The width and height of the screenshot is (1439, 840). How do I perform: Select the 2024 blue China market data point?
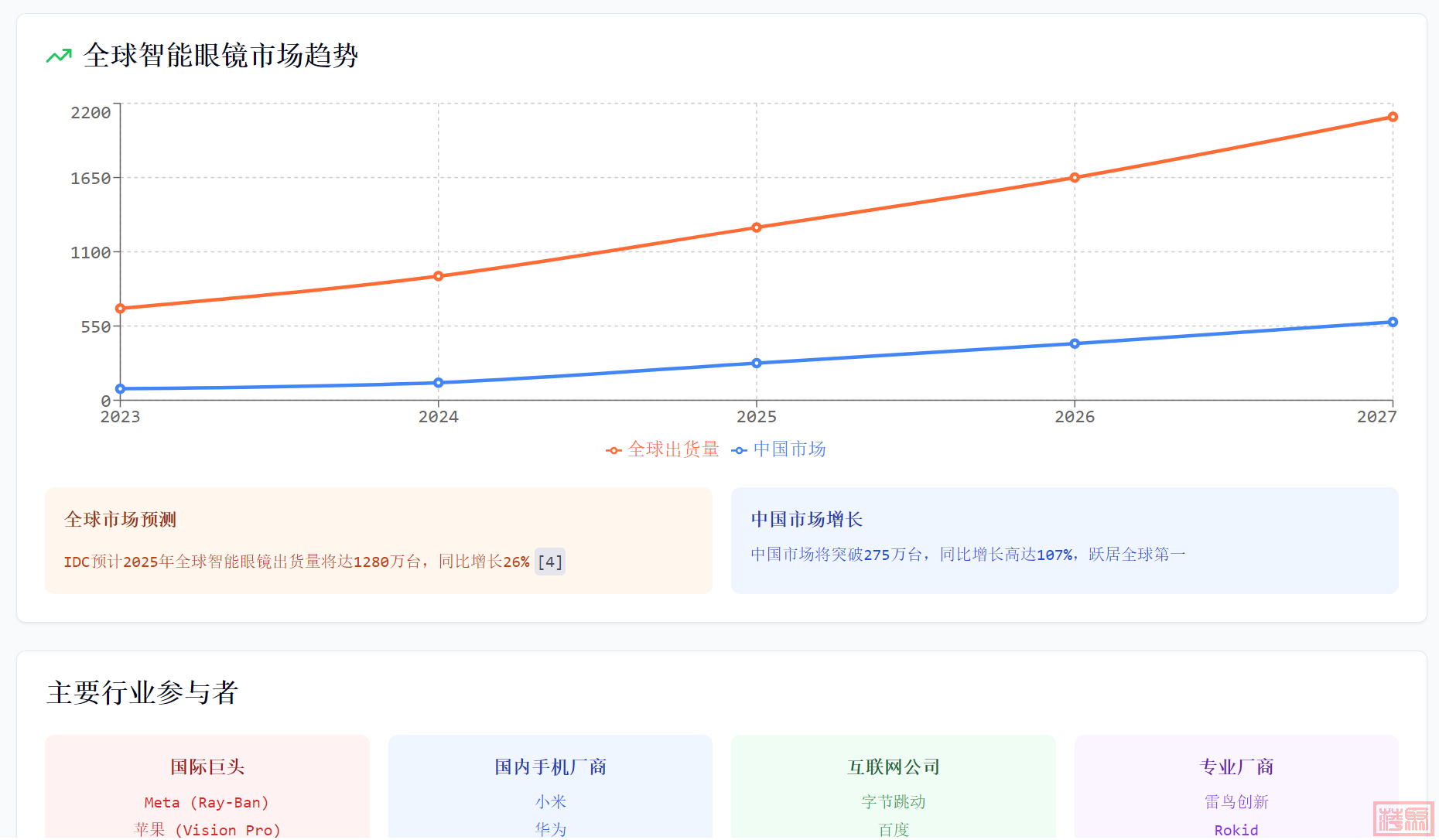click(439, 383)
